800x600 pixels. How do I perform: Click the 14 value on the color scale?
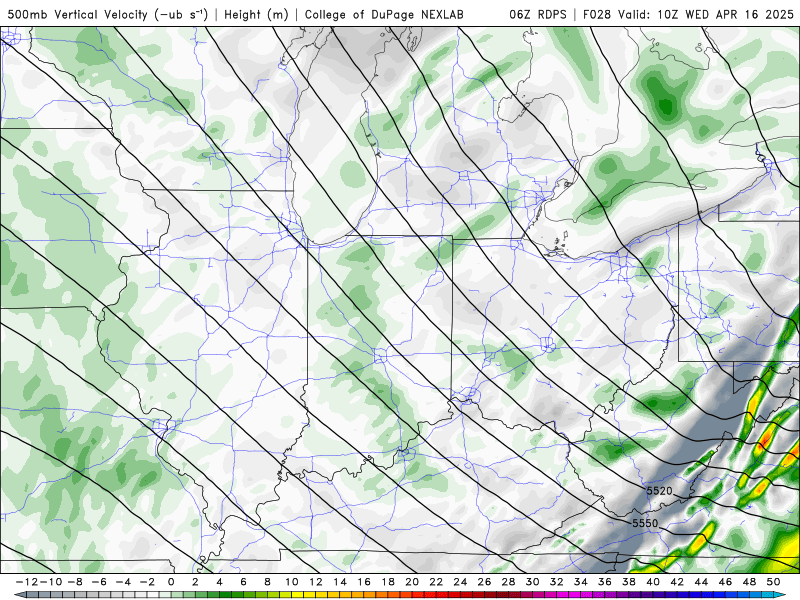pos(340,582)
